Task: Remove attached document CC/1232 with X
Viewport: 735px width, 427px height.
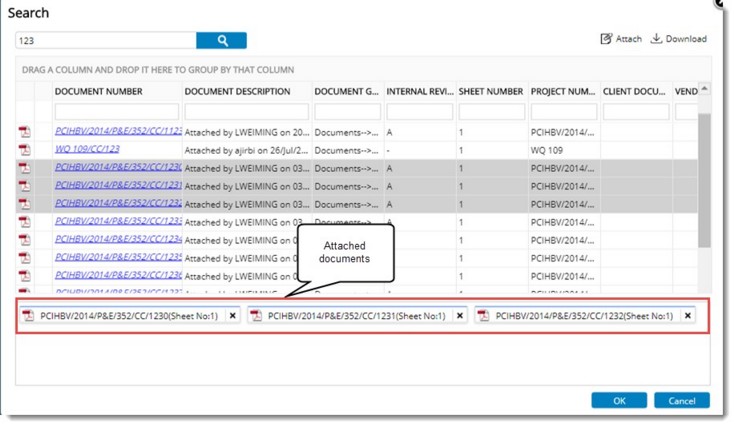Action: [688, 315]
